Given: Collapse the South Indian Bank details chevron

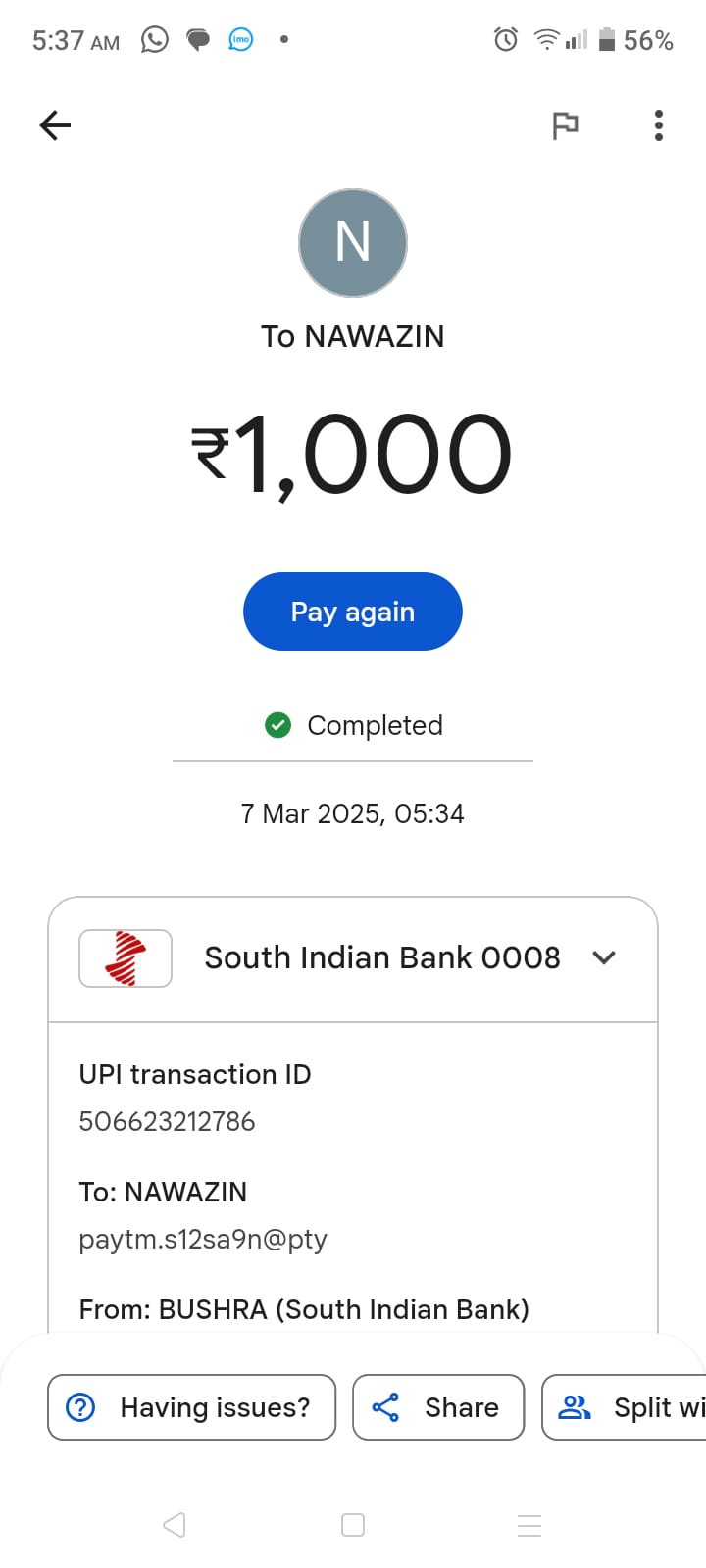Looking at the screenshot, I should point(604,957).
